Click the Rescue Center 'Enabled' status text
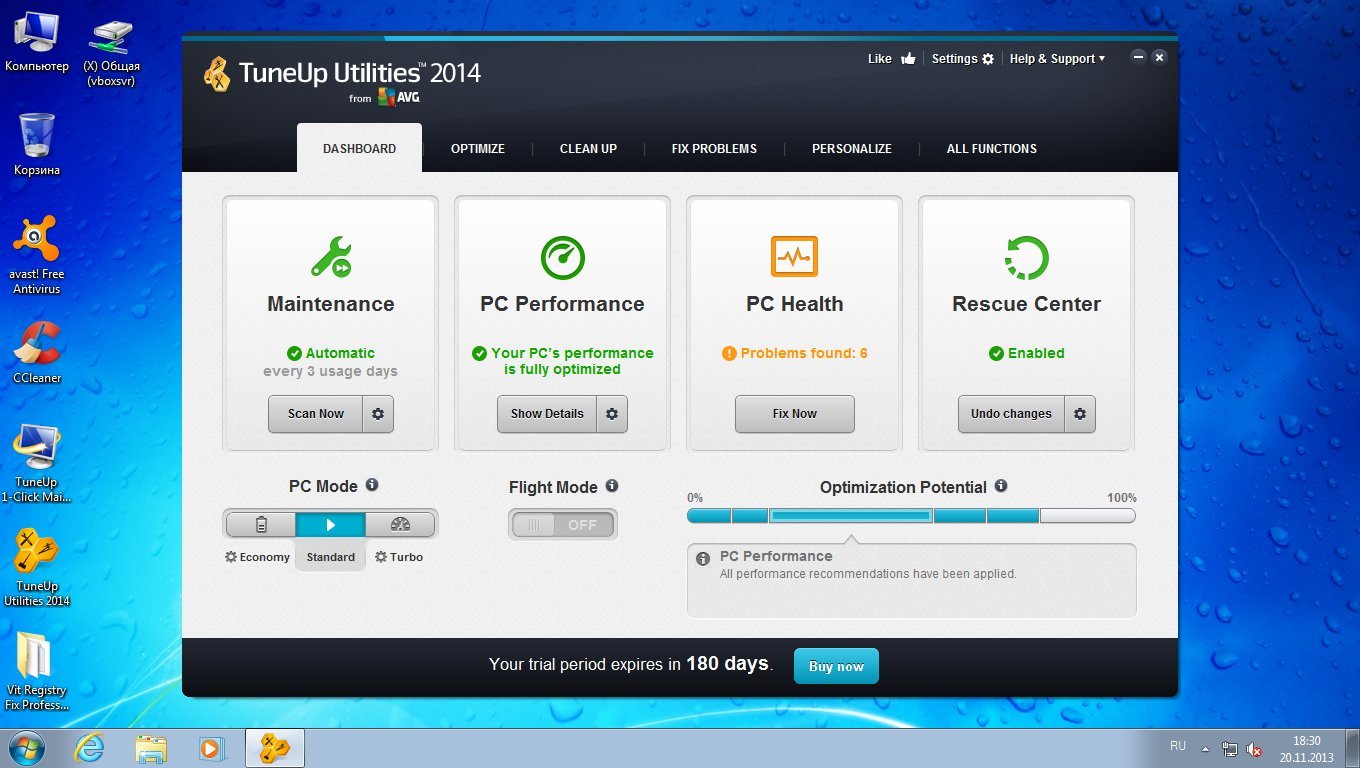The height and width of the screenshot is (768, 1360). 1036,353
